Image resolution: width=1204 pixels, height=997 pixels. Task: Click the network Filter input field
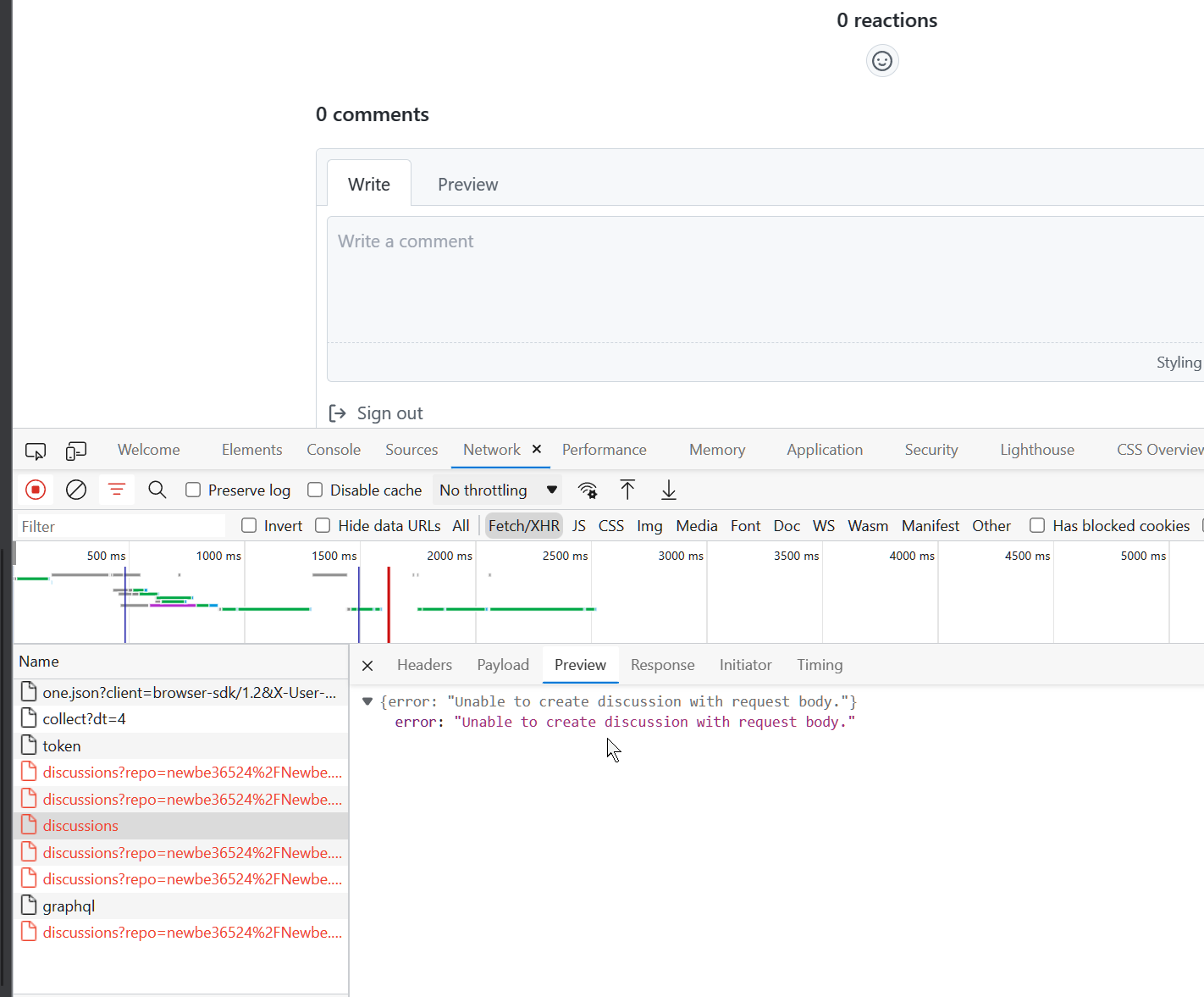(x=119, y=525)
